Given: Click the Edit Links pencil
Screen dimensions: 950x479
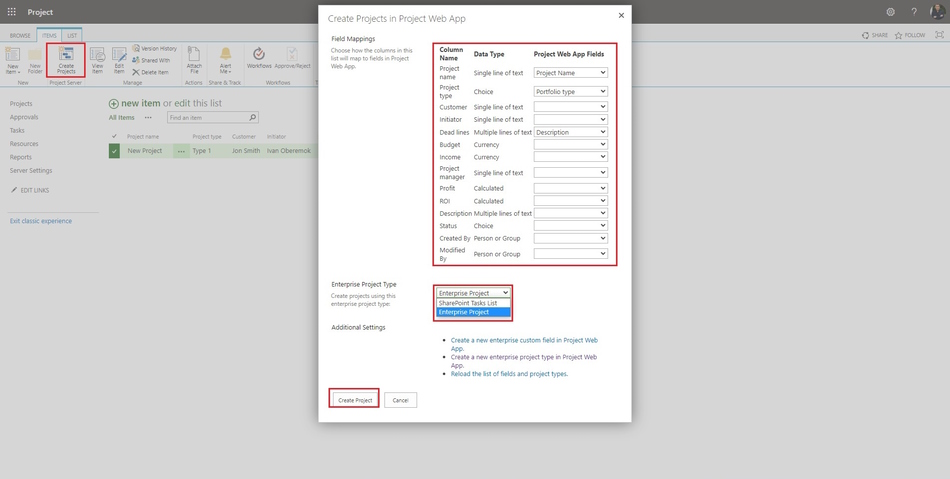Looking at the screenshot, I should [15, 190].
